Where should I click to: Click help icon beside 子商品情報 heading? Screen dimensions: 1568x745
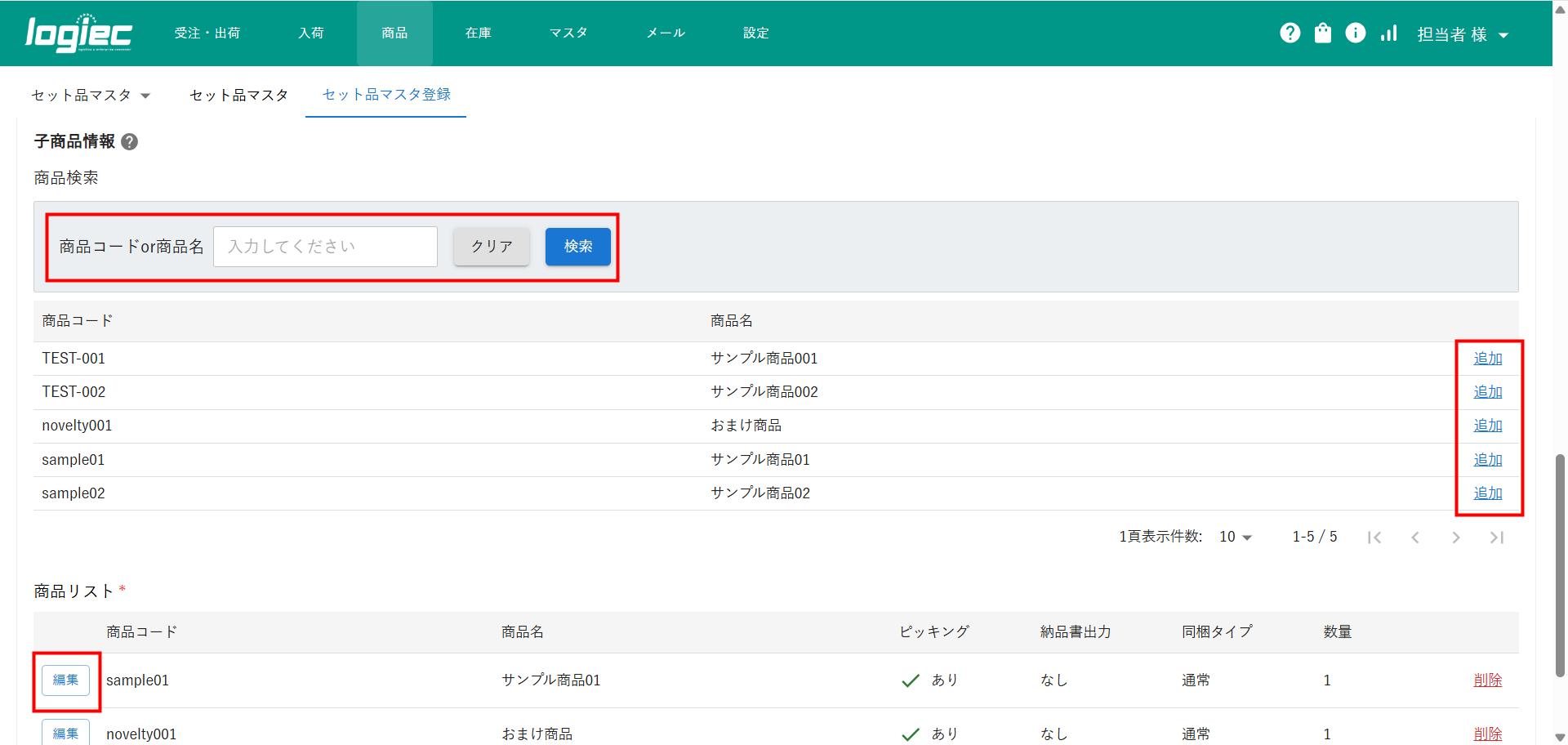pos(129,142)
